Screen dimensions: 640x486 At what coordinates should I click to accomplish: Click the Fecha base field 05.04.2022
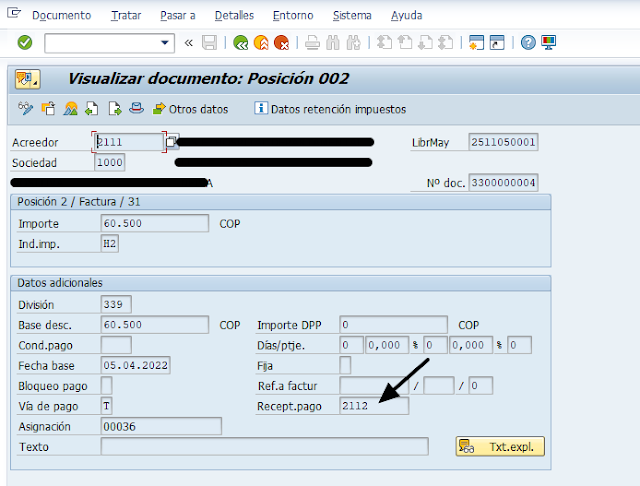(135, 365)
